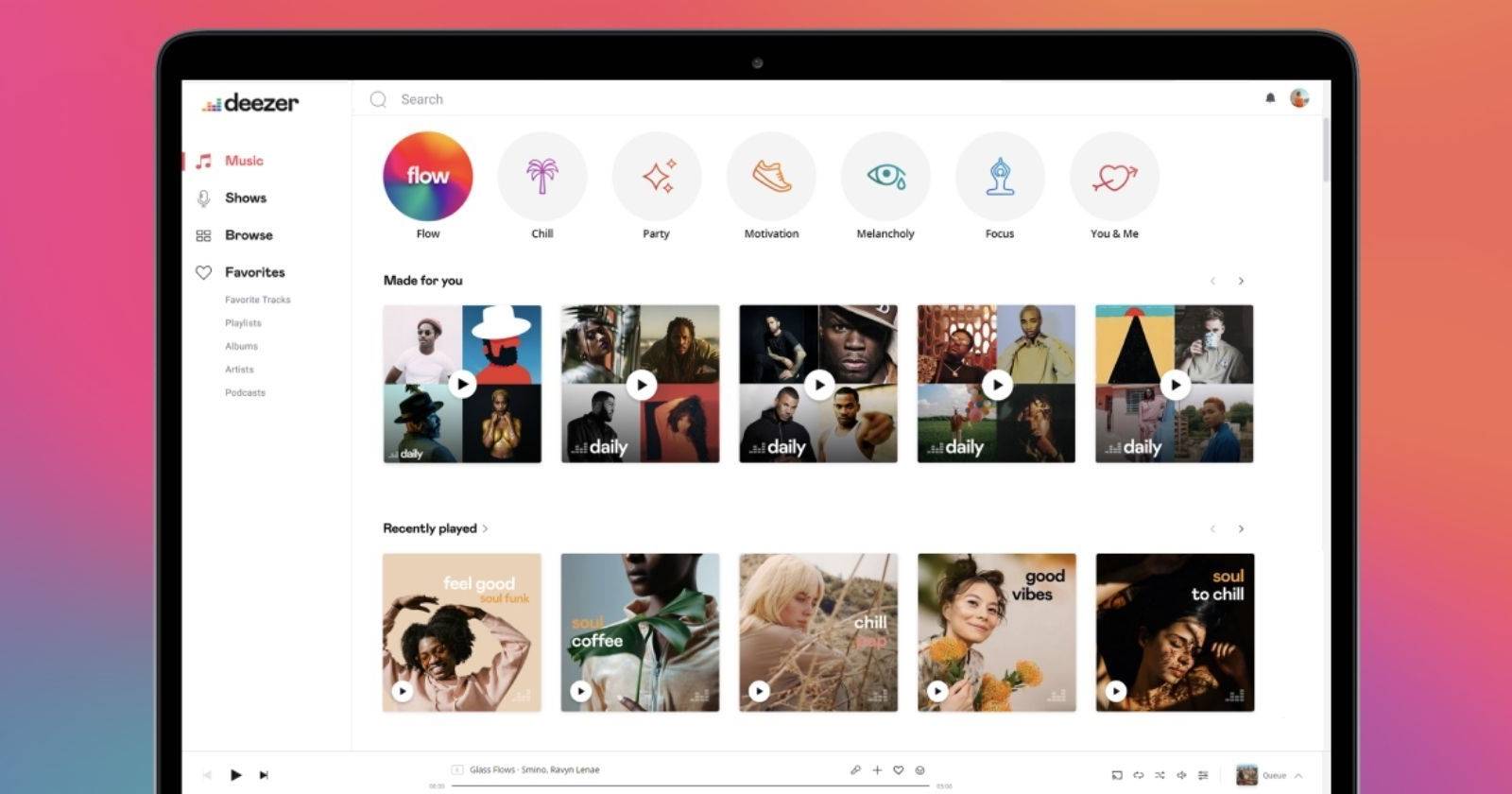Click the Made for you heading
Viewport: 1512px width, 794px height.
[422, 281]
